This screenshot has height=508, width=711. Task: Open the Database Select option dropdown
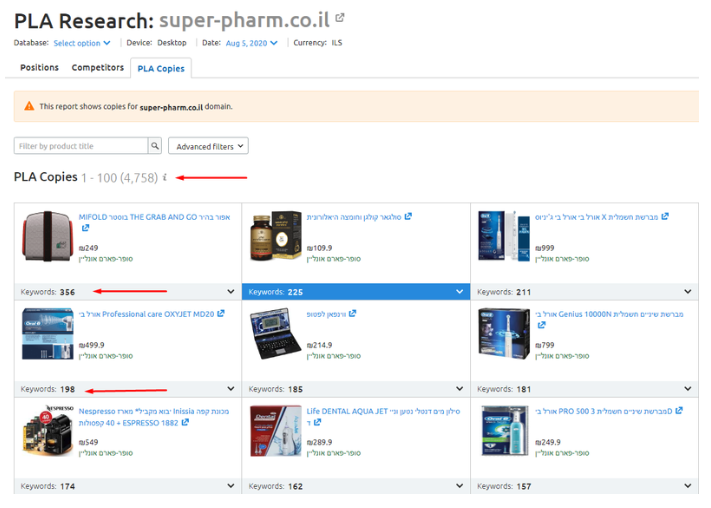click(82, 43)
